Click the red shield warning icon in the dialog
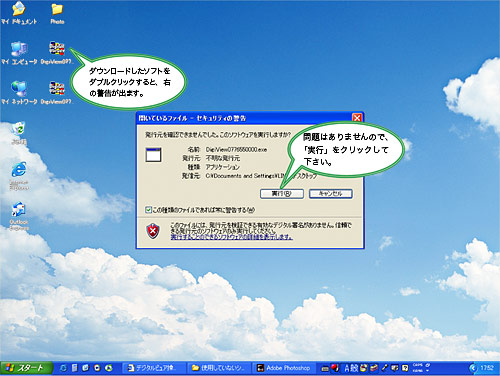The image size is (500, 376). [153, 231]
